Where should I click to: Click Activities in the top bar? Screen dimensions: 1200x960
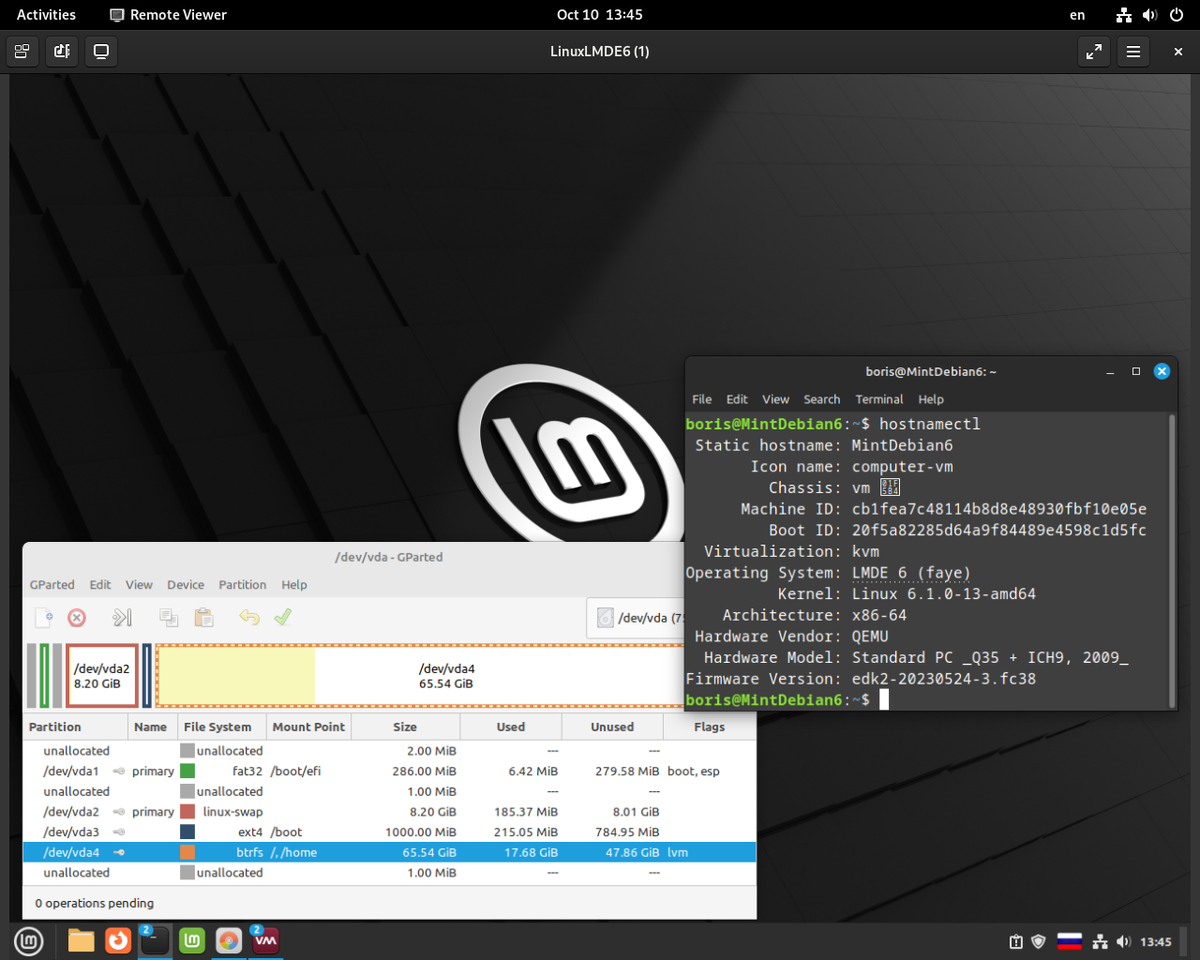coord(46,14)
